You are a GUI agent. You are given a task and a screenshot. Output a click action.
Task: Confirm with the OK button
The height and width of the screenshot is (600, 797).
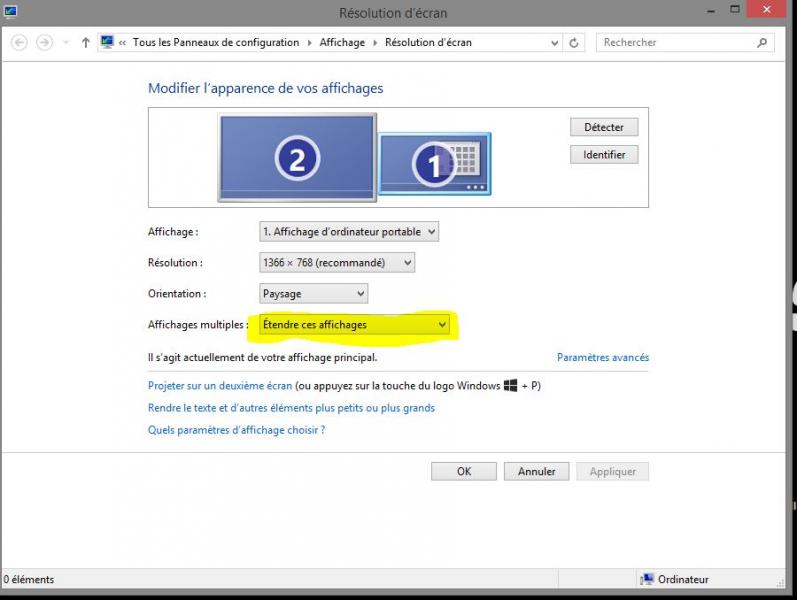(x=464, y=471)
